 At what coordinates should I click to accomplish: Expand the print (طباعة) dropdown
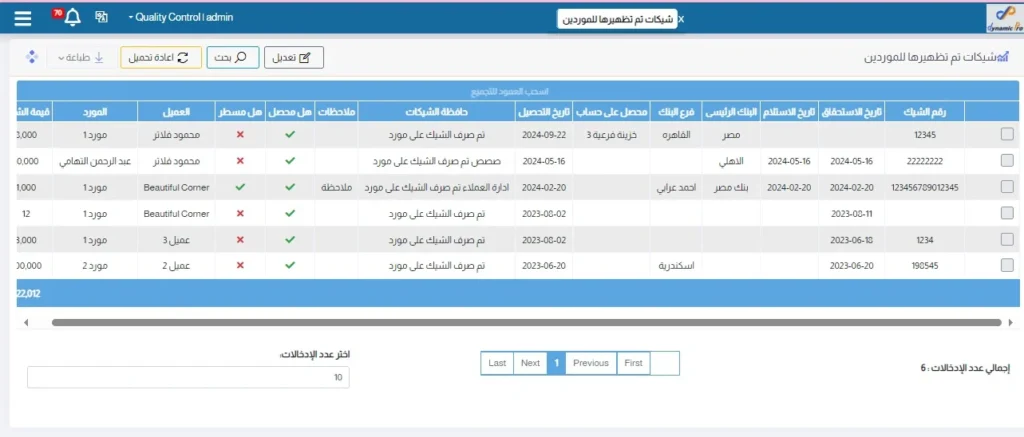(x=82, y=58)
